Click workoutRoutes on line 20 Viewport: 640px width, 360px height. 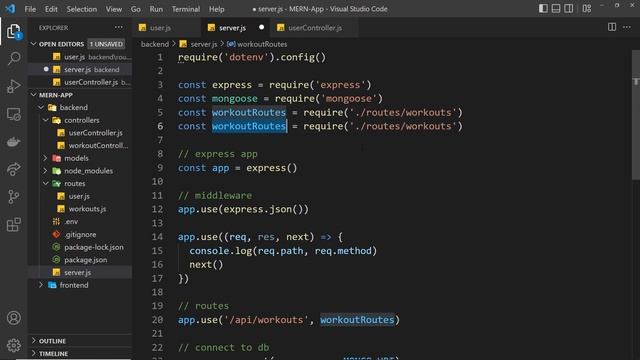(x=357, y=320)
